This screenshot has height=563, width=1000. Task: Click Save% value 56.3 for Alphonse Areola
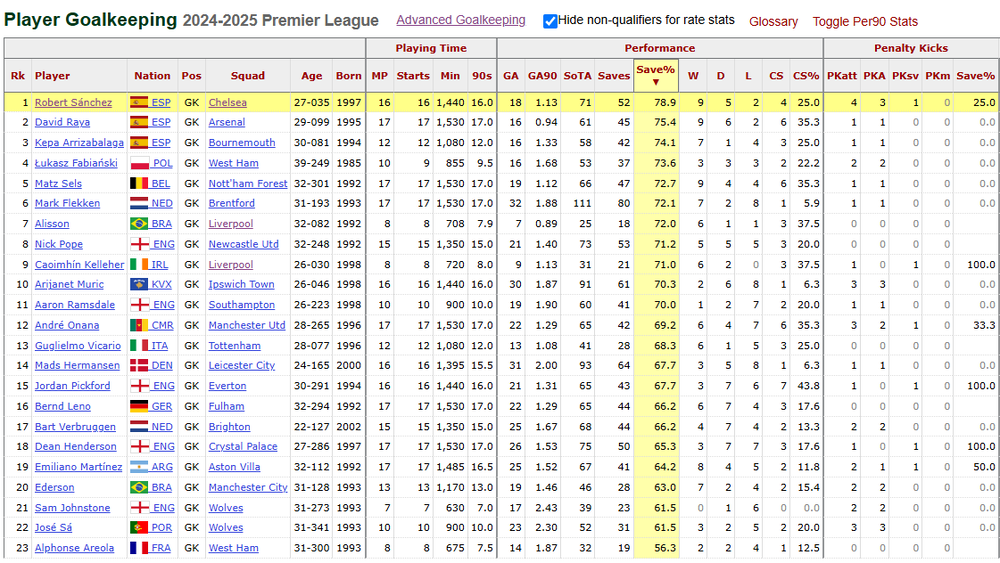click(x=665, y=548)
